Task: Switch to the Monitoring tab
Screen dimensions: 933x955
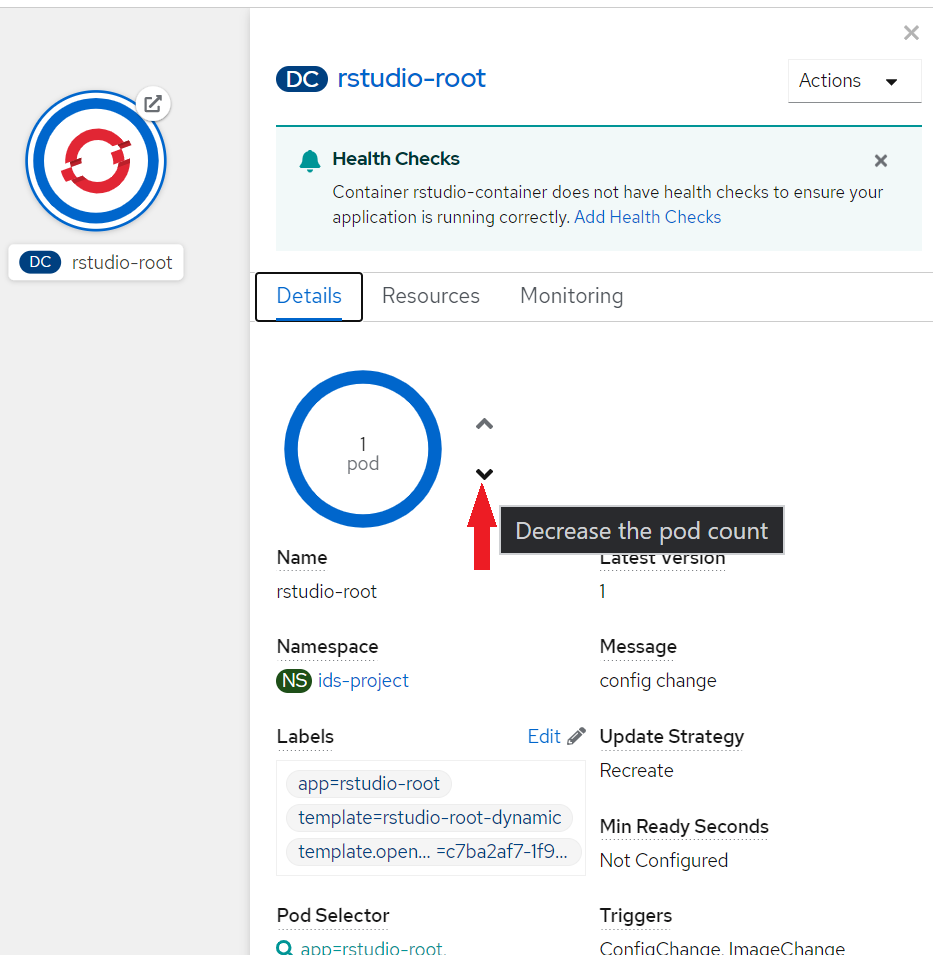Action: 571,296
